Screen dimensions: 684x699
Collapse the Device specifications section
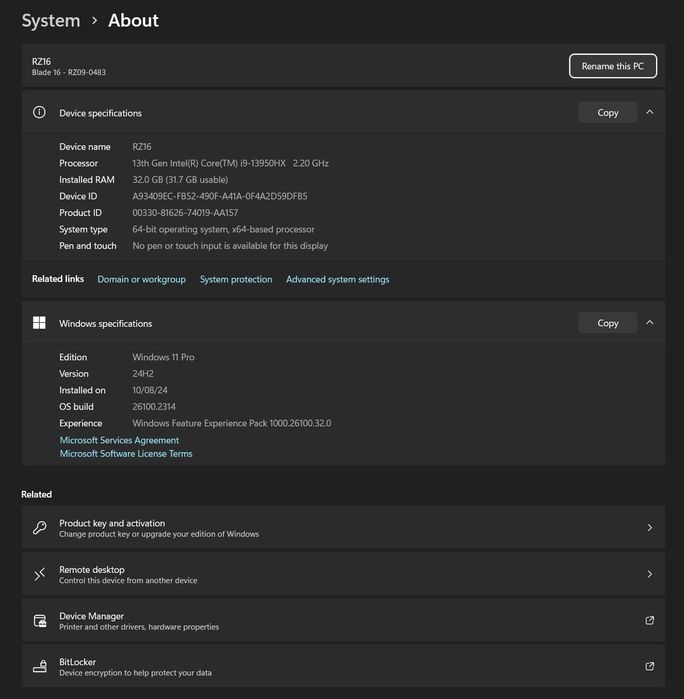(x=649, y=112)
